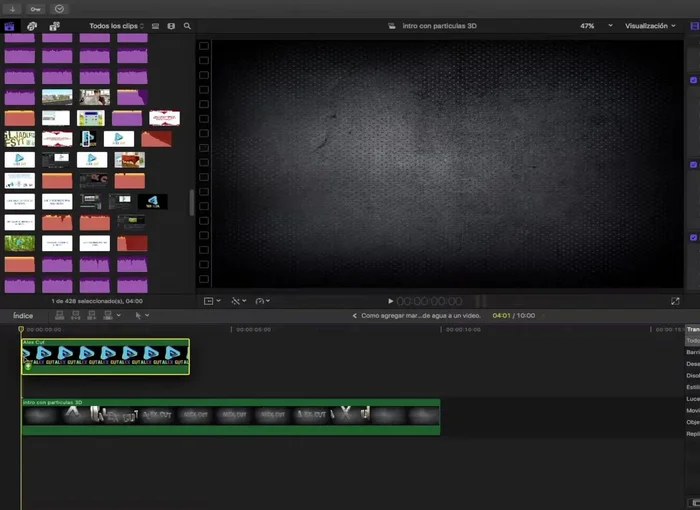Open the timeline Índice panel

coord(23,315)
